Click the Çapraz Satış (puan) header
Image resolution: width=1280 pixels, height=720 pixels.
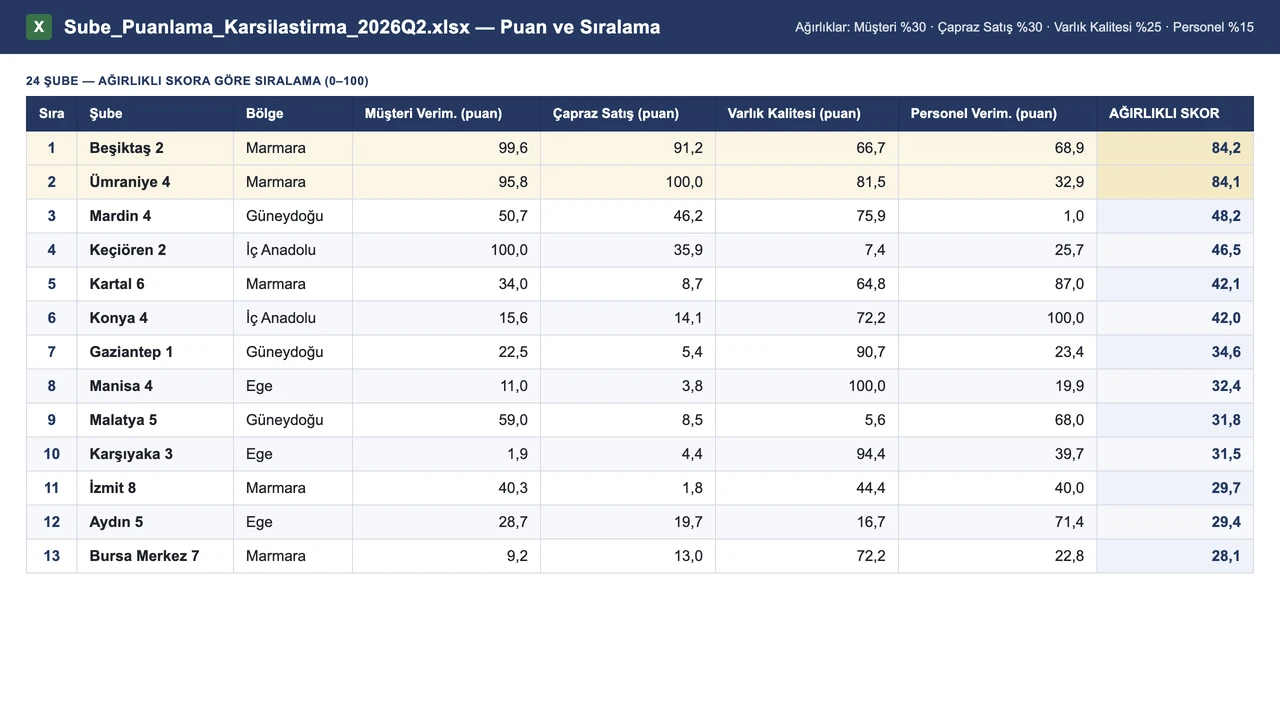click(628, 113)
